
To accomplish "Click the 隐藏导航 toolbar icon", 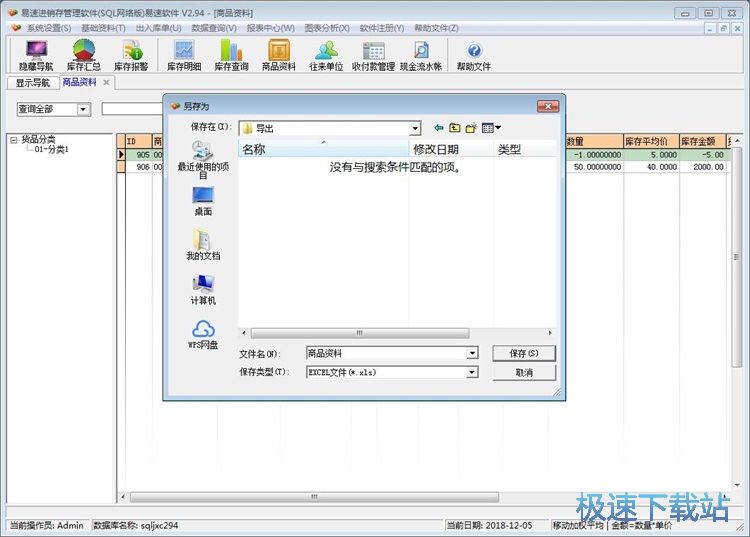I will tap(36, 55).
